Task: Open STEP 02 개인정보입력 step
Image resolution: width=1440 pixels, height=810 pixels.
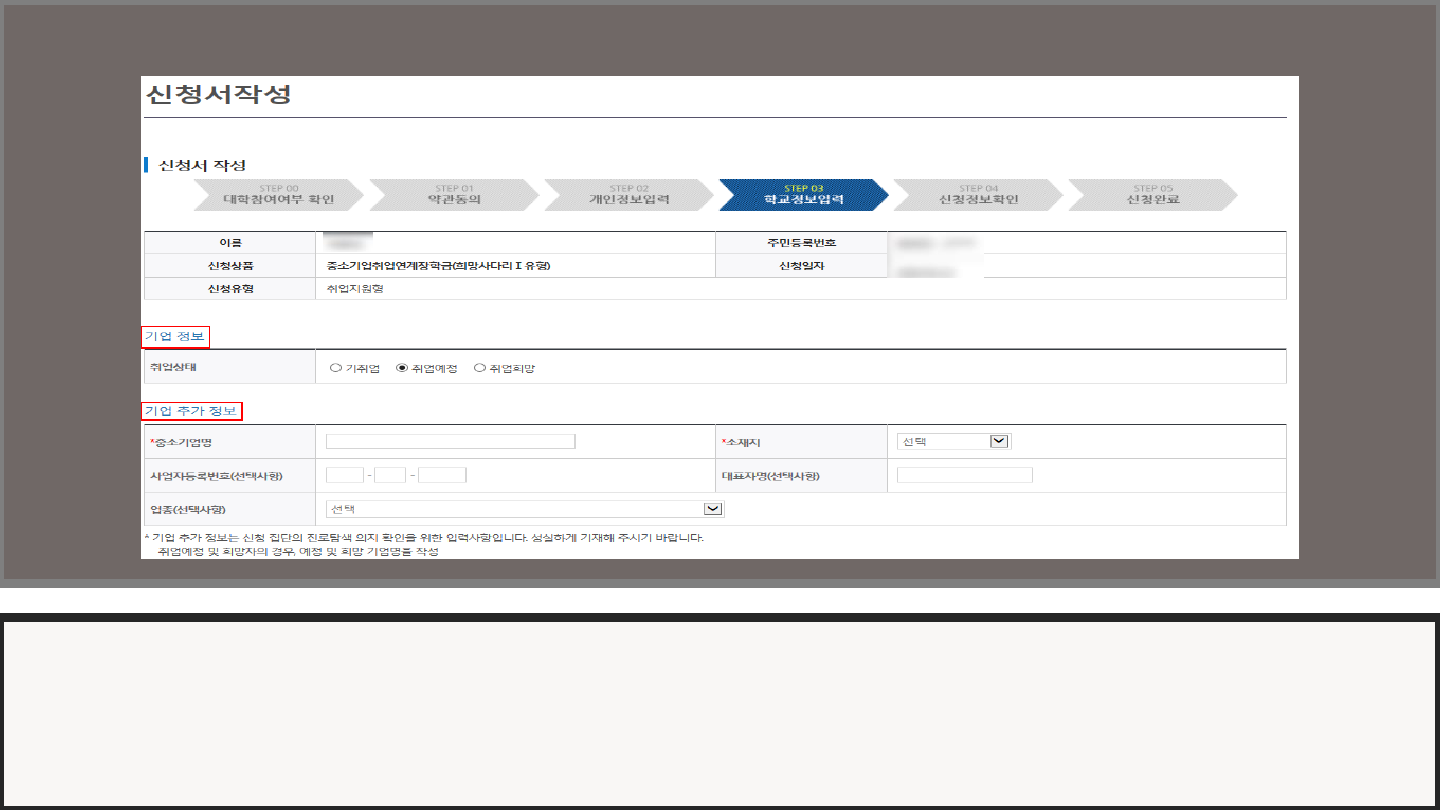Action: [629, 195]
